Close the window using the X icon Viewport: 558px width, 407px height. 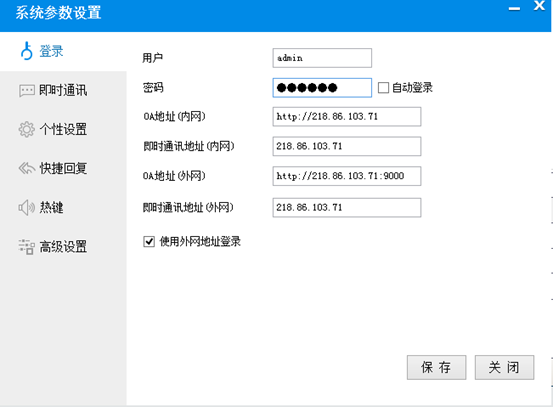[539, 5]
